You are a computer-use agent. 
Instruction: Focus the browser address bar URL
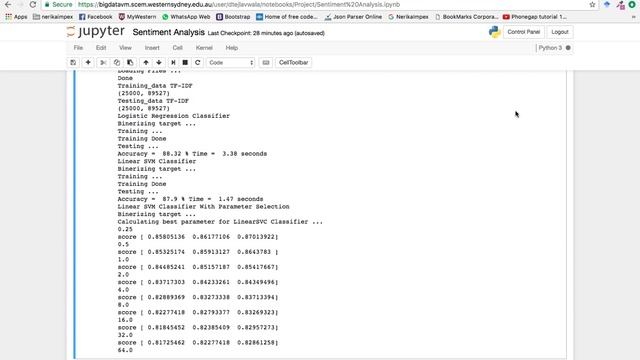[x=239, y=4]
